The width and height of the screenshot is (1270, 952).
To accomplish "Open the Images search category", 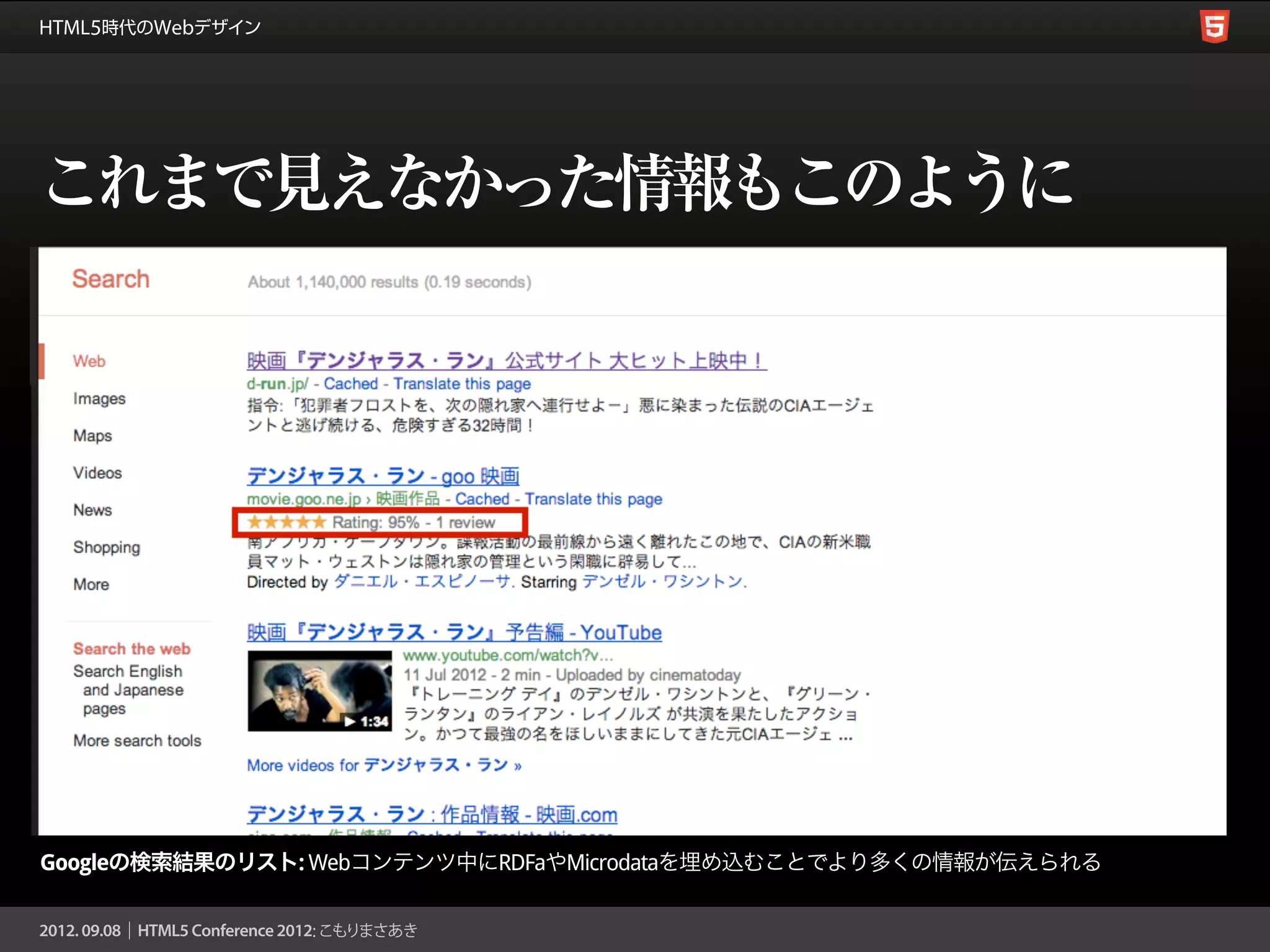I will [x=99, y=399].
